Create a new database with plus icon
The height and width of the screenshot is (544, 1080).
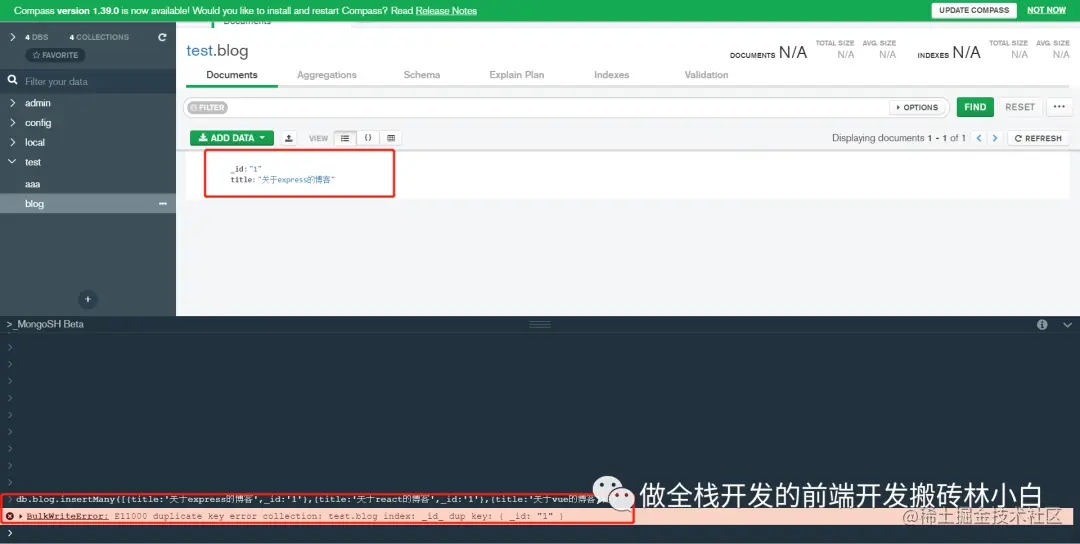click(x=87, y=300)
